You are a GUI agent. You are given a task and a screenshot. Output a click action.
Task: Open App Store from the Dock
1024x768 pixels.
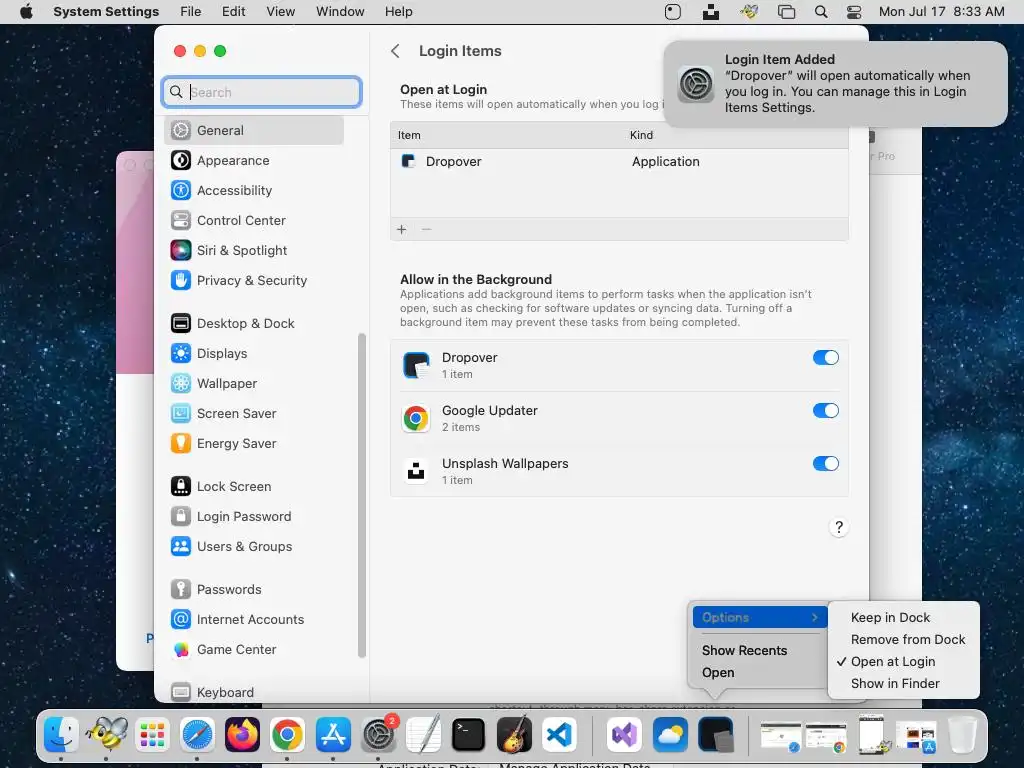(333, 735)
